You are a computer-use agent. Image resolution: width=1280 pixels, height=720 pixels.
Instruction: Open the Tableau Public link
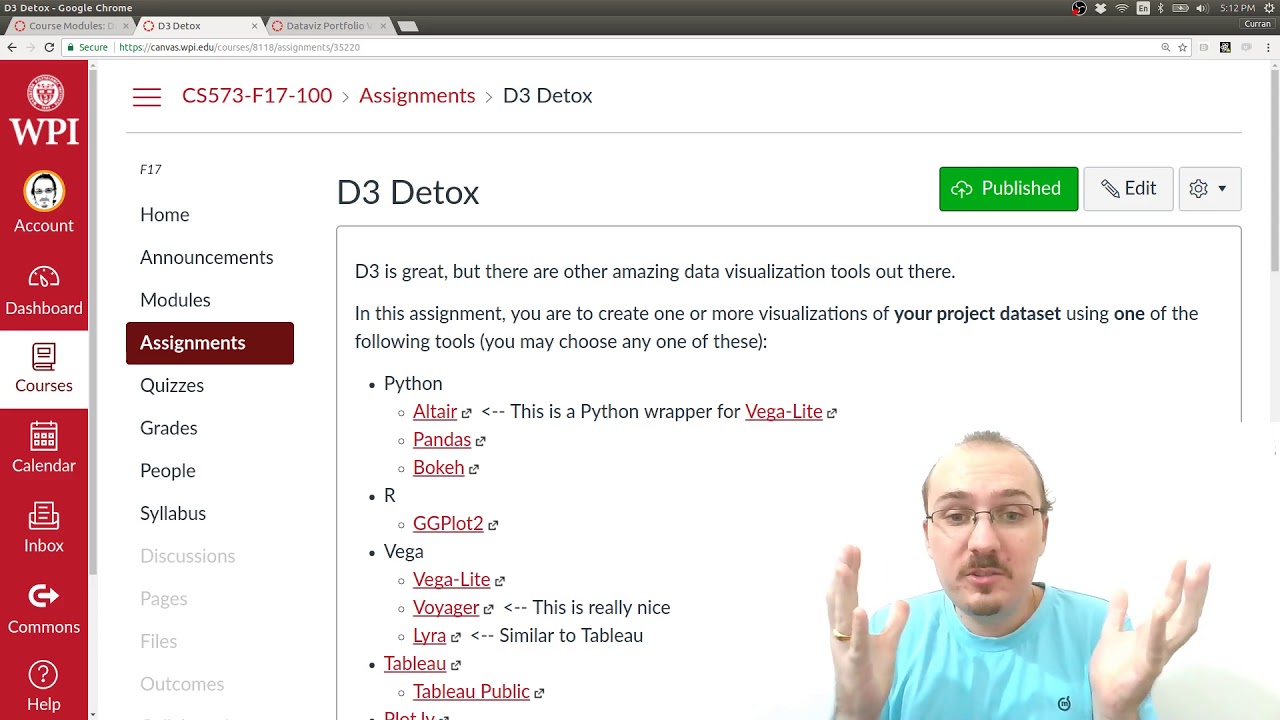tap(471, 692)
